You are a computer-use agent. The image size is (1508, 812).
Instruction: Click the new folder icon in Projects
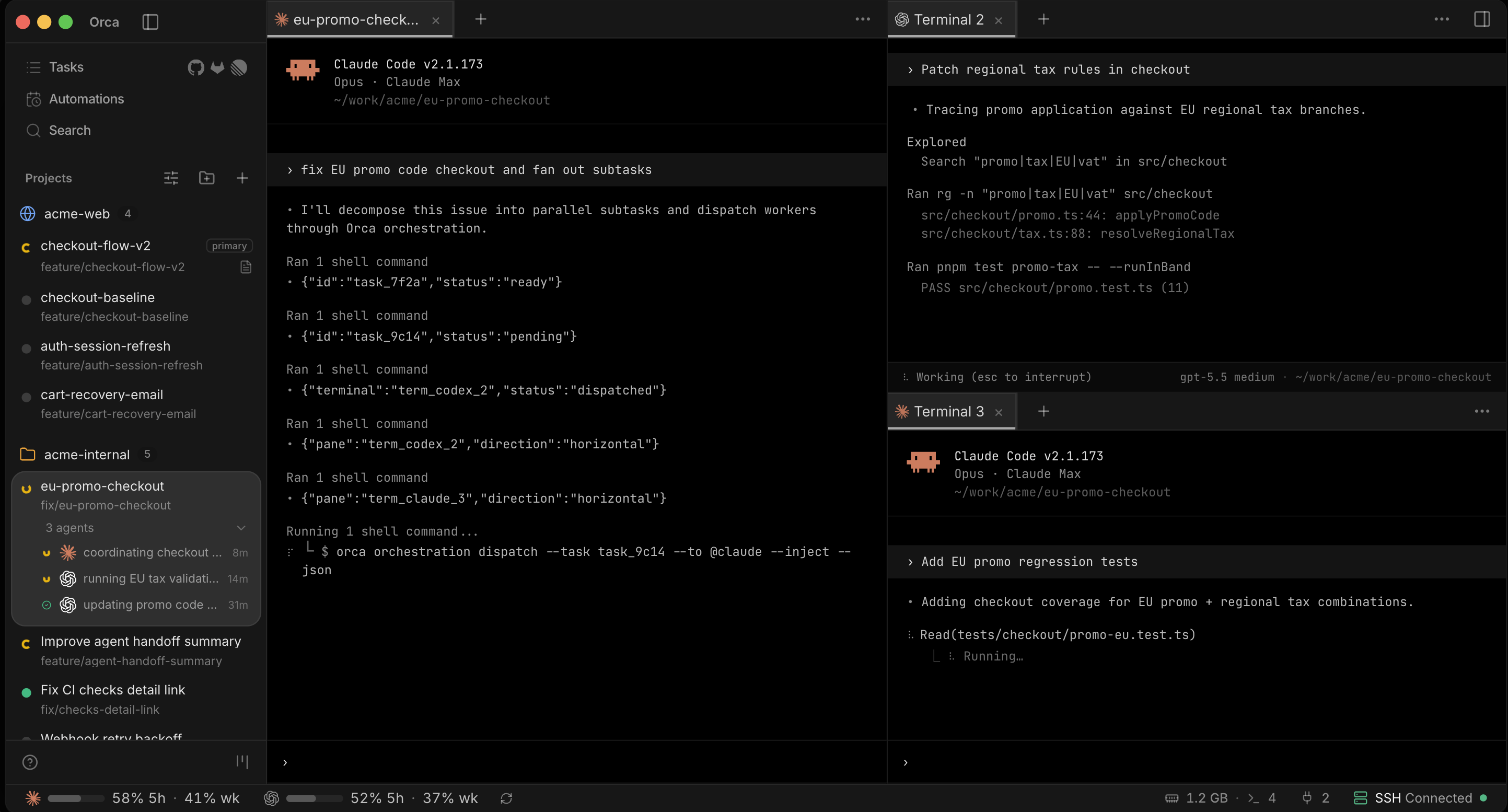click(206, 178)
